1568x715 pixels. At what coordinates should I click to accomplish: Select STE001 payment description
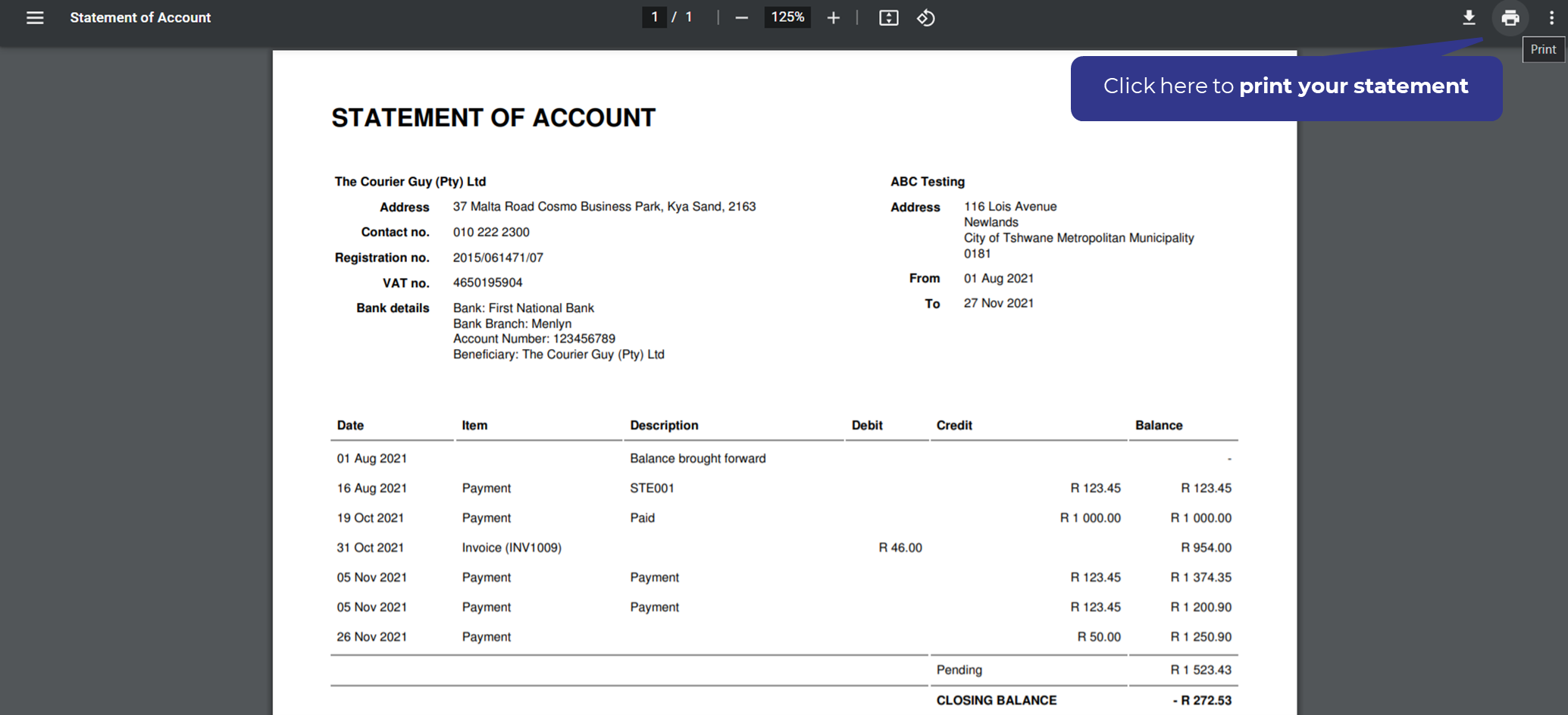pyautogui.click(x=652, y=489)
